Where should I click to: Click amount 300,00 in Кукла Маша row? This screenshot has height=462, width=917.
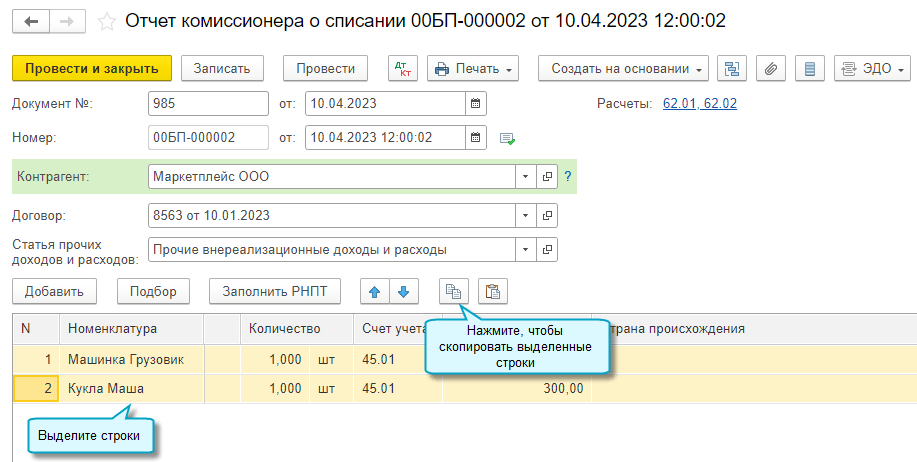tap(517, 388)
